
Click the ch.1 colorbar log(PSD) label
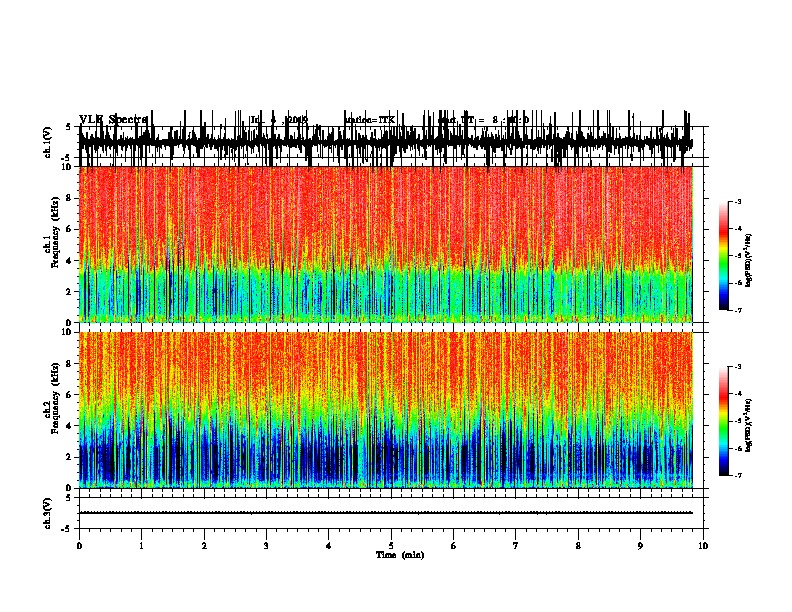tap(748, 261)
